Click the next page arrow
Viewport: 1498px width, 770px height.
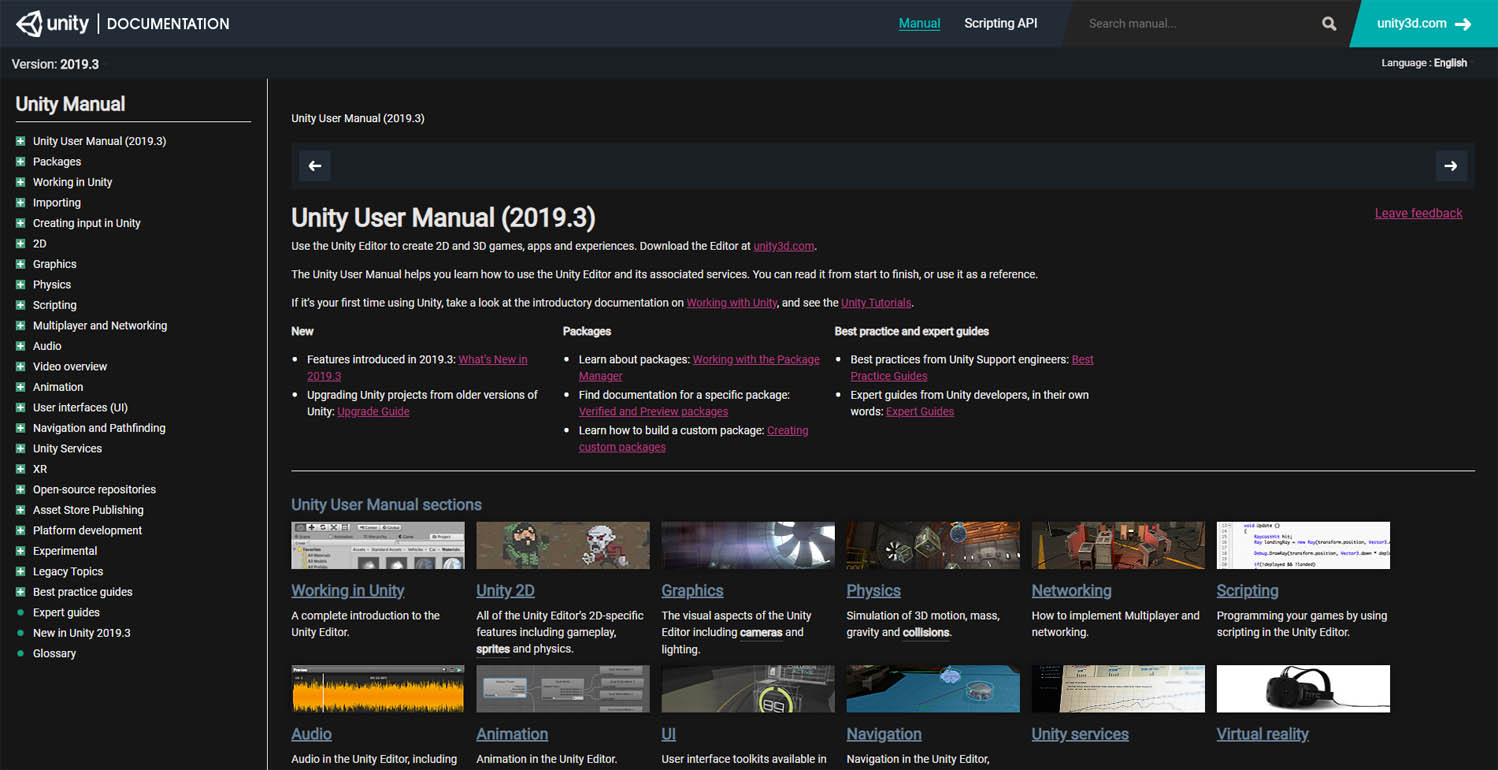click(1451, 166)
